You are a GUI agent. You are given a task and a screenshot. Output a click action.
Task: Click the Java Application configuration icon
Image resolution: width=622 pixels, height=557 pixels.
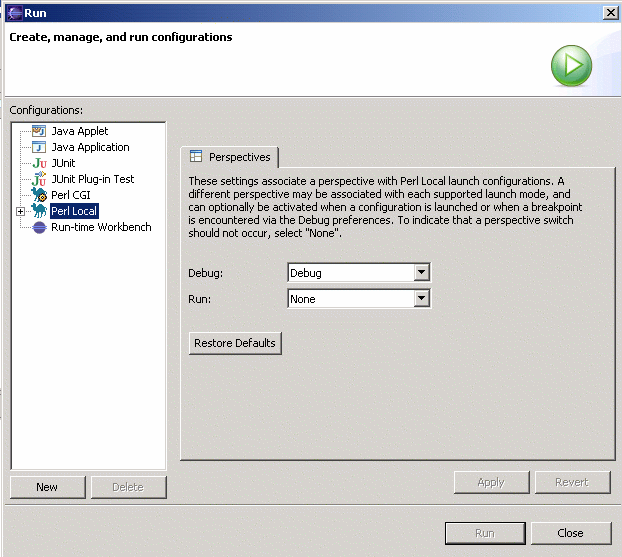(x=39, y=147)
